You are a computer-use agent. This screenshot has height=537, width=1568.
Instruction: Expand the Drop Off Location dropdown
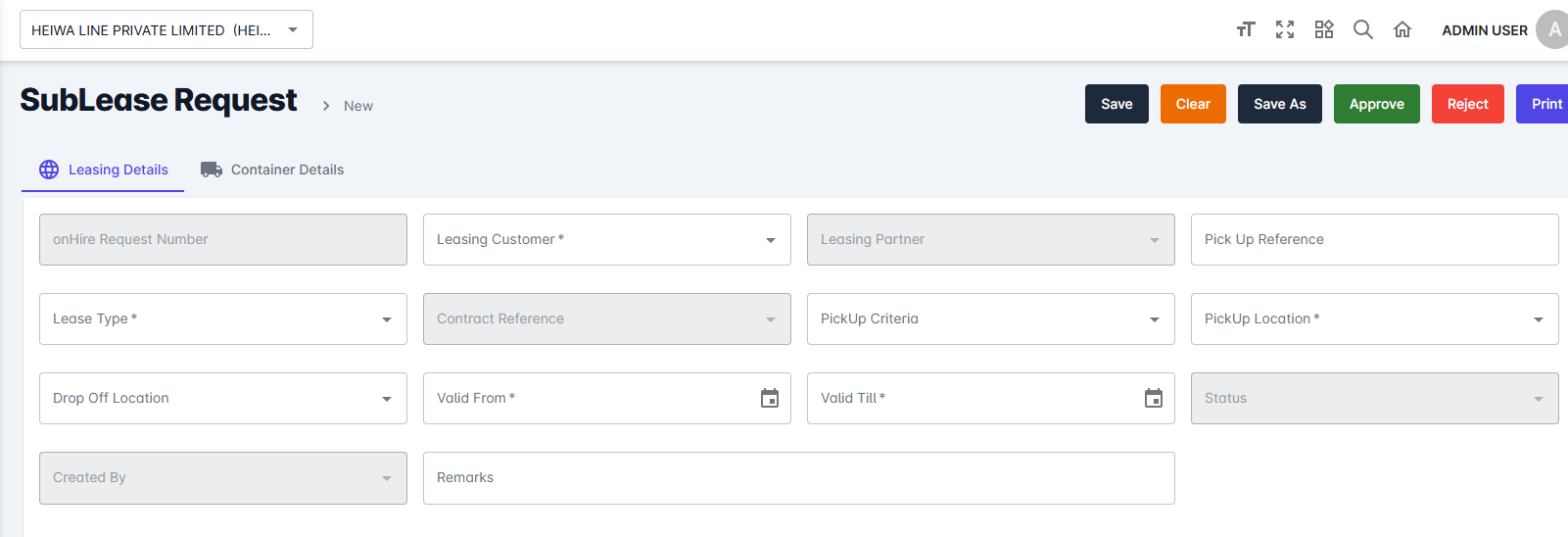pos(386,399)
